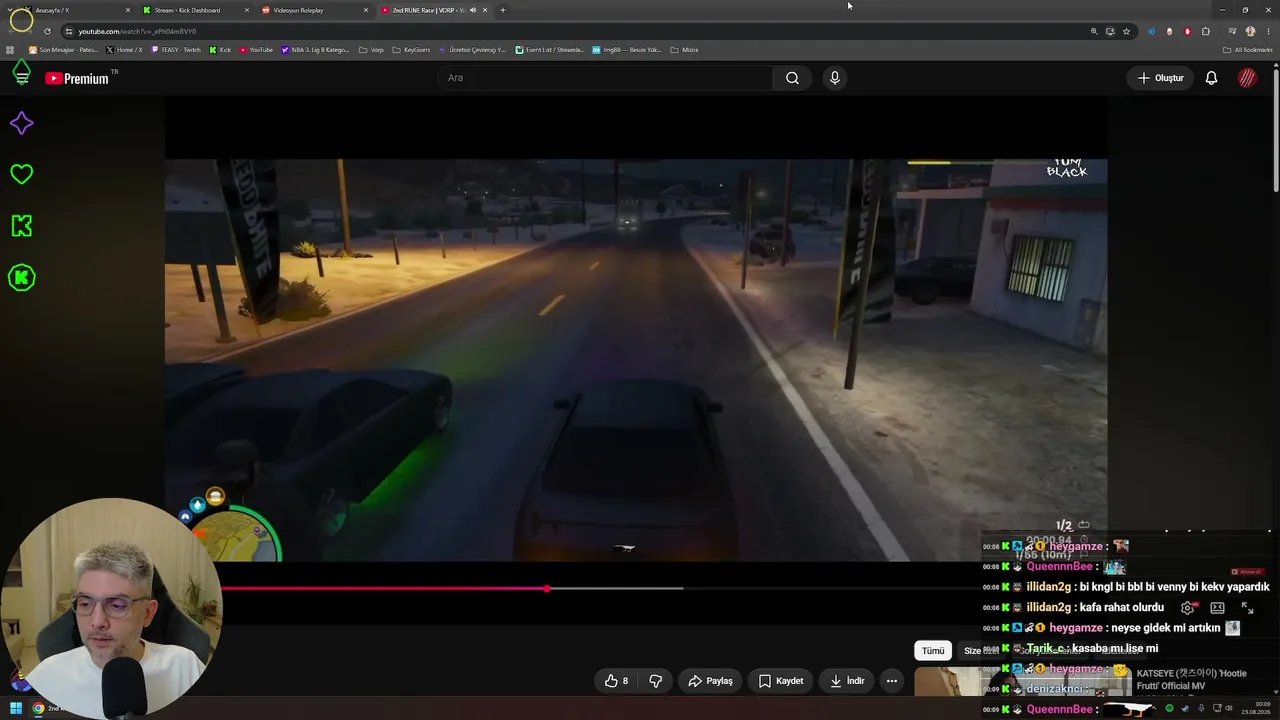Open the TEASY - Twitch bookmark
Image resolution: width=1280 pixels, height=720 pixels.
[177, 50]
